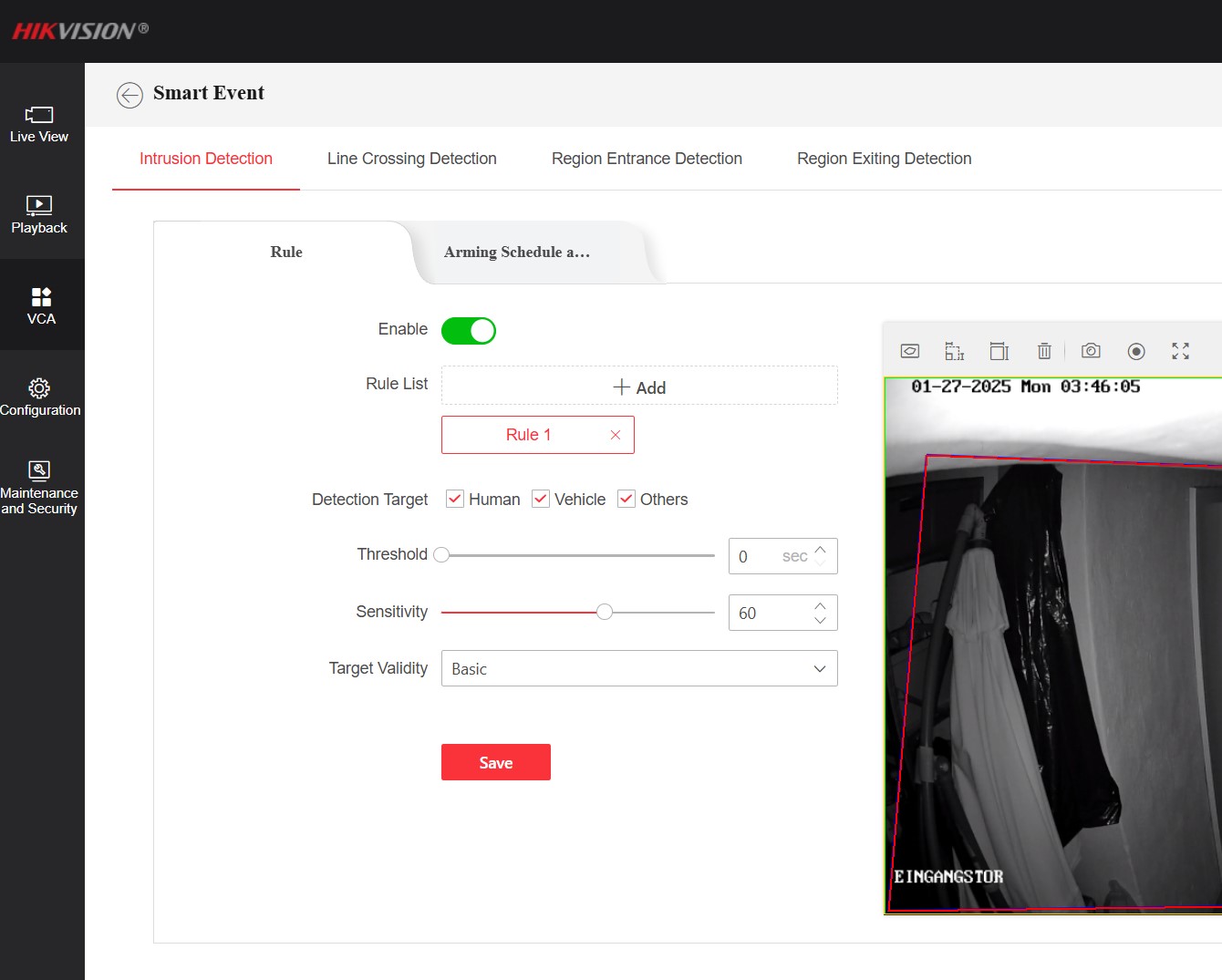Screen dimensions: 1222x980
Task: Uncheck the Others detection target
Action: click(627, 499)
